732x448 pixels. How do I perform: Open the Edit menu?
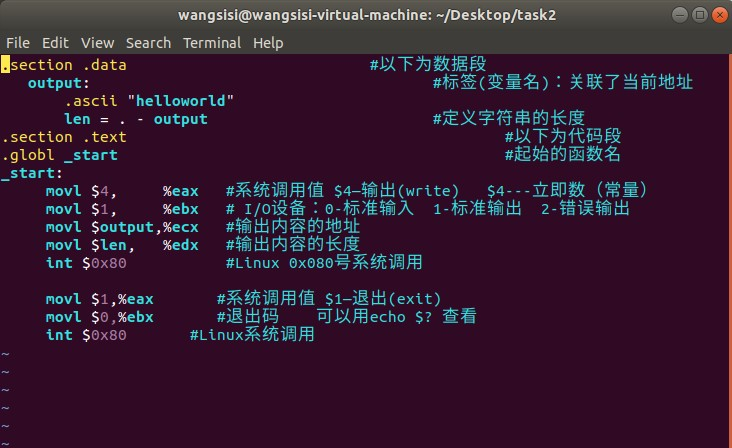pos(55,43)
